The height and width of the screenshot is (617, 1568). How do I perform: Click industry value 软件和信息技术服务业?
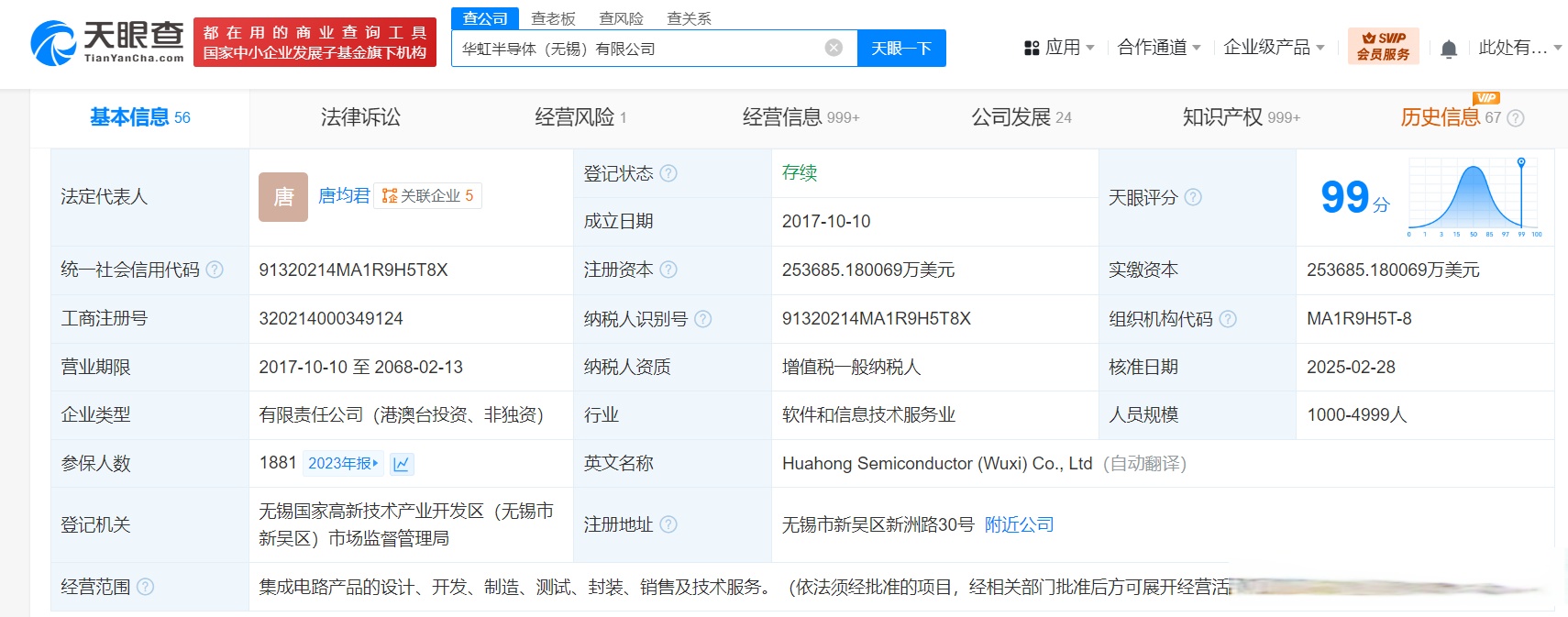point(868,415)
